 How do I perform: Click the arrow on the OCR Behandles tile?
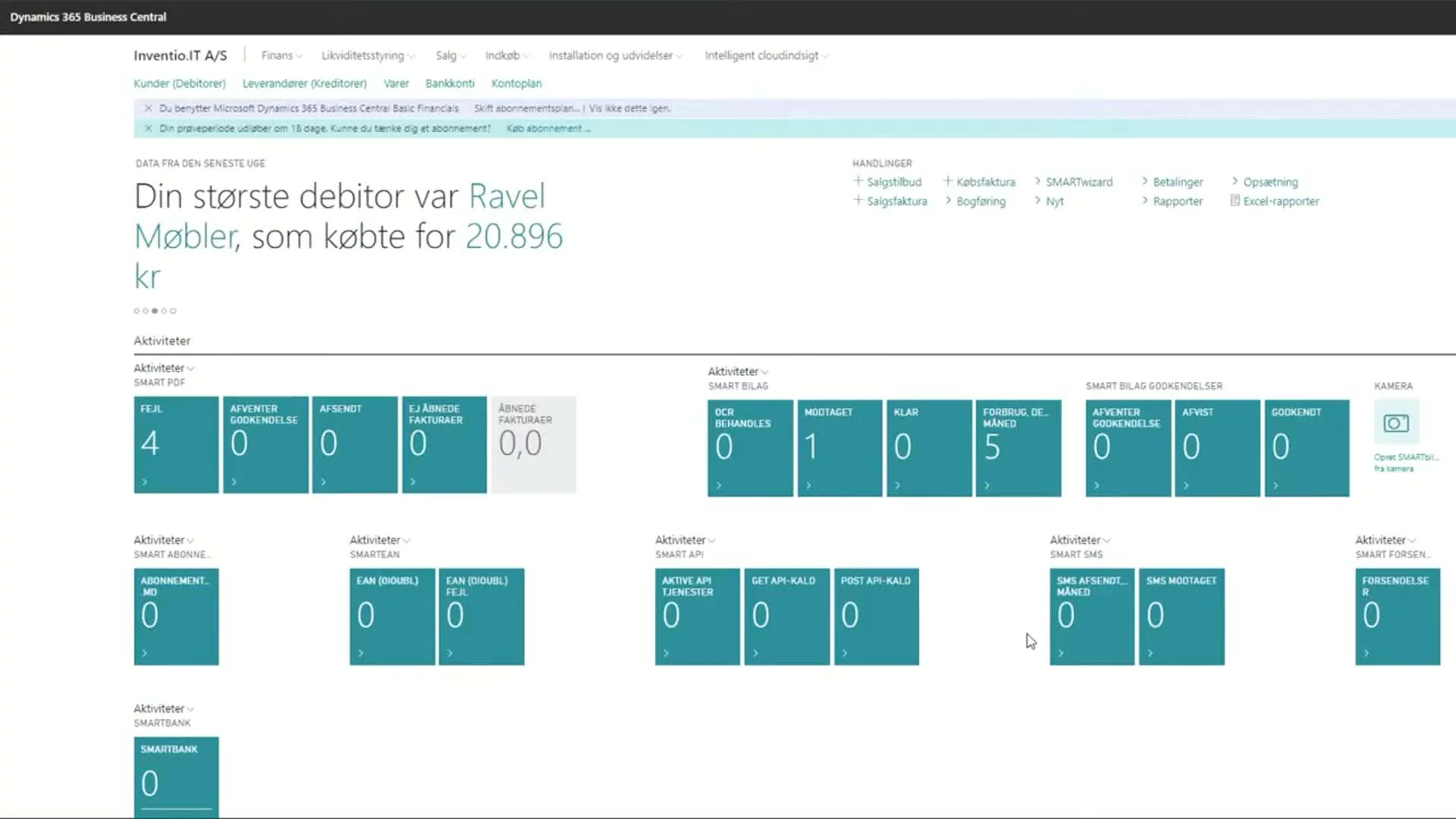click(x=719, y=485)
